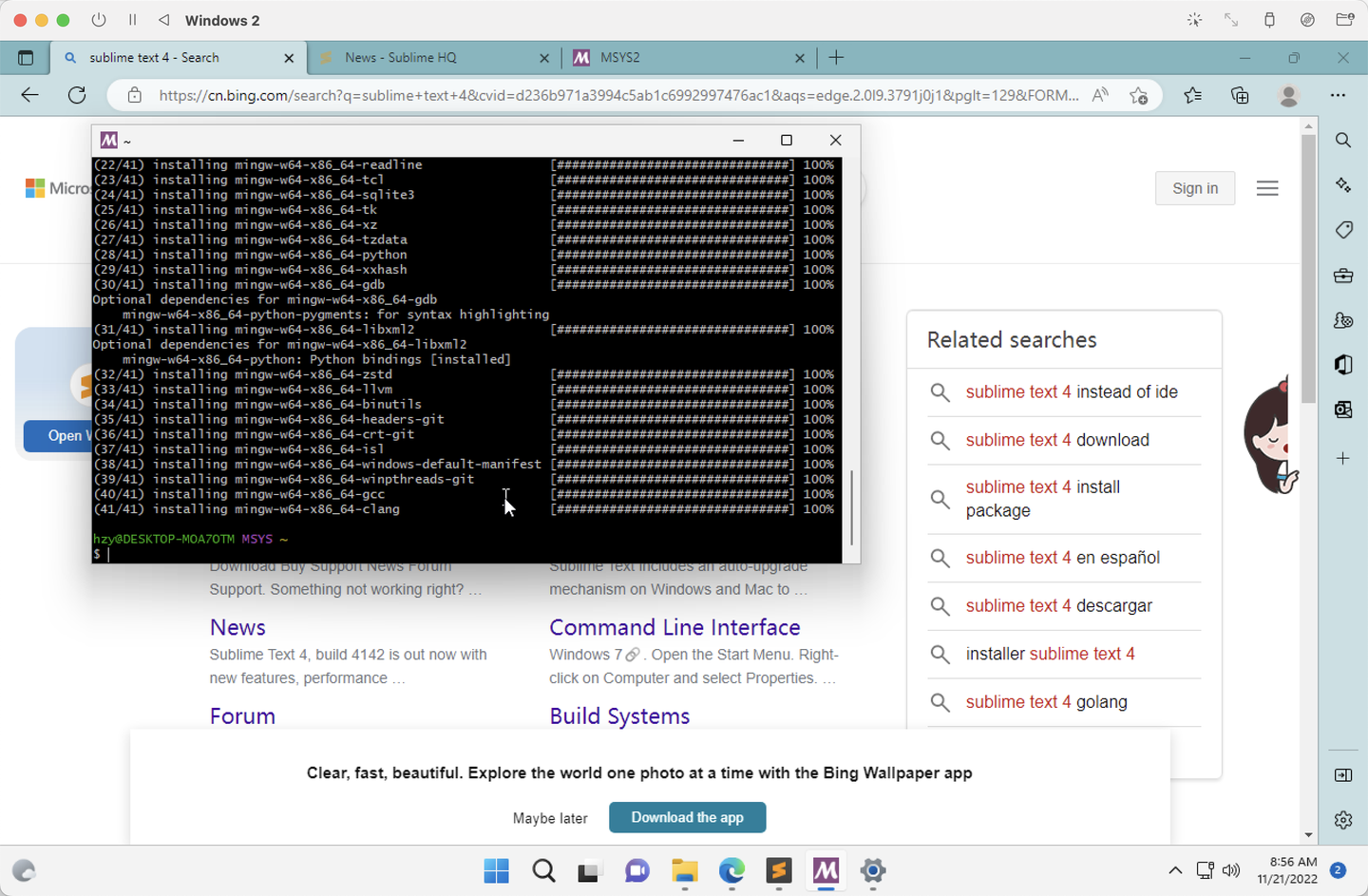Launch Sublime Text from the taskbar
The image size is (1368, 896).
pyautogui.click(x=779, y=871)
